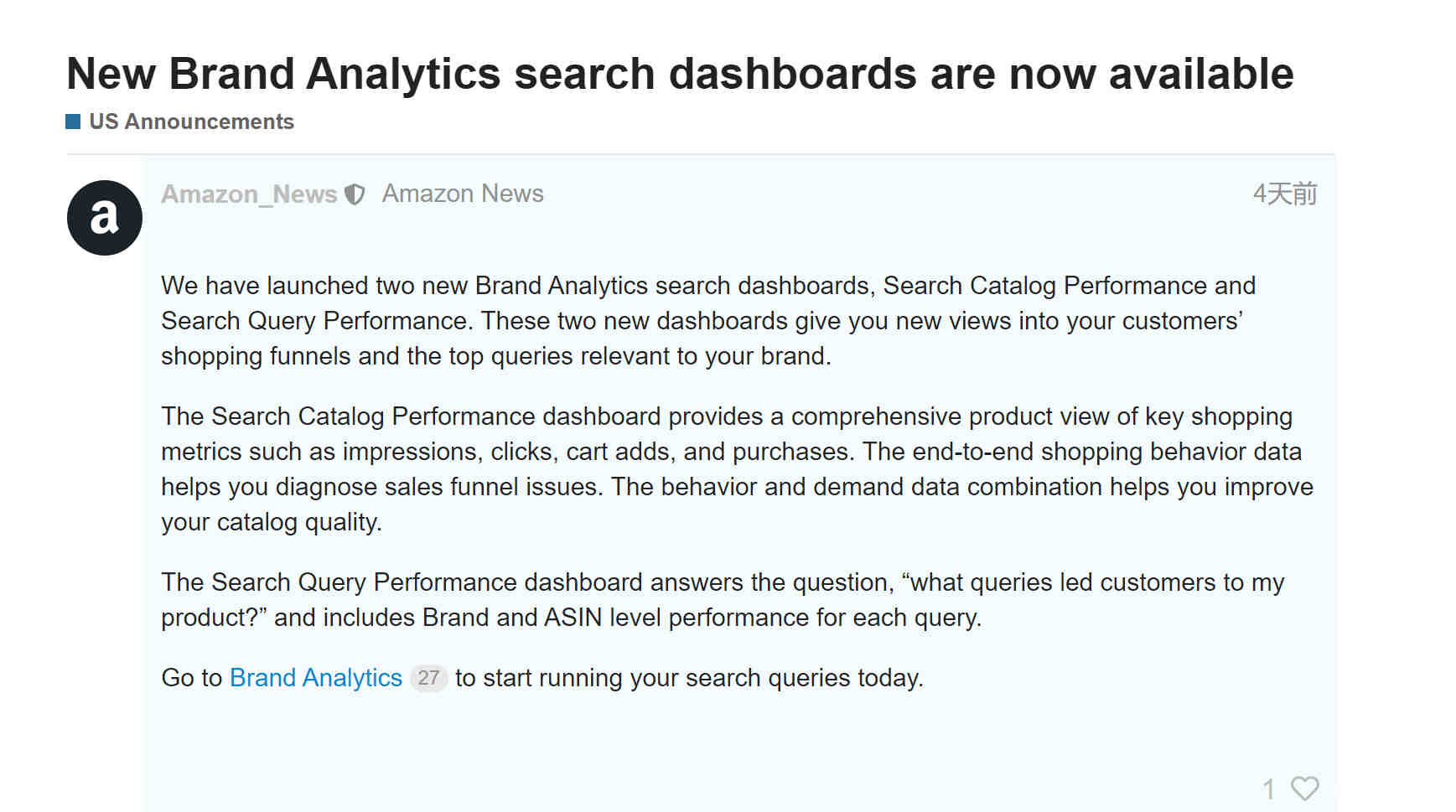Click the "Go to" text before Brand Analytics

coord(191,677)
